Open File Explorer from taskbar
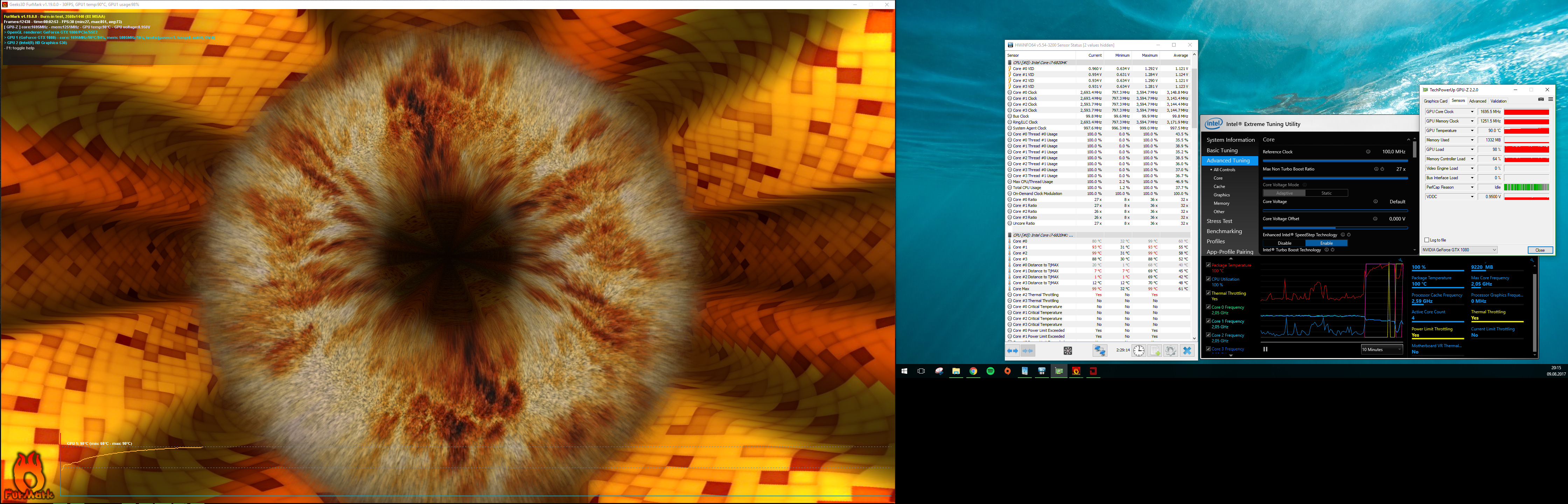Screen dimensions: 1568x504 [x=956, y=371]
